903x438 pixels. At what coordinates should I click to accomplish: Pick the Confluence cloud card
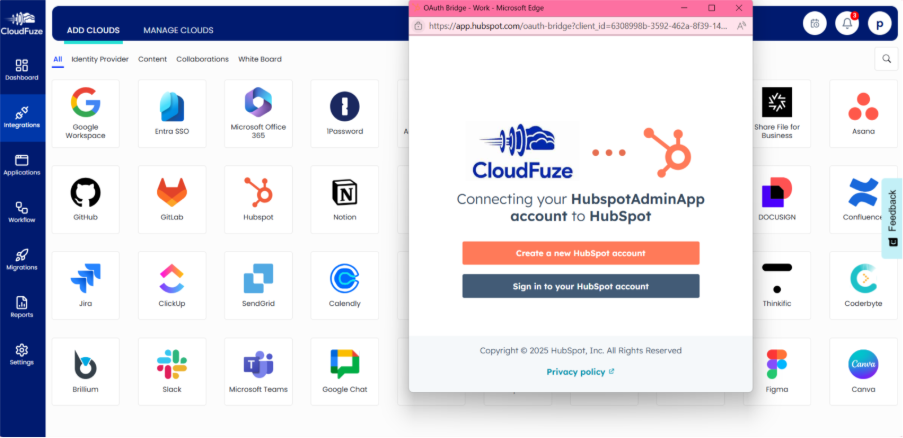[863, 199]
